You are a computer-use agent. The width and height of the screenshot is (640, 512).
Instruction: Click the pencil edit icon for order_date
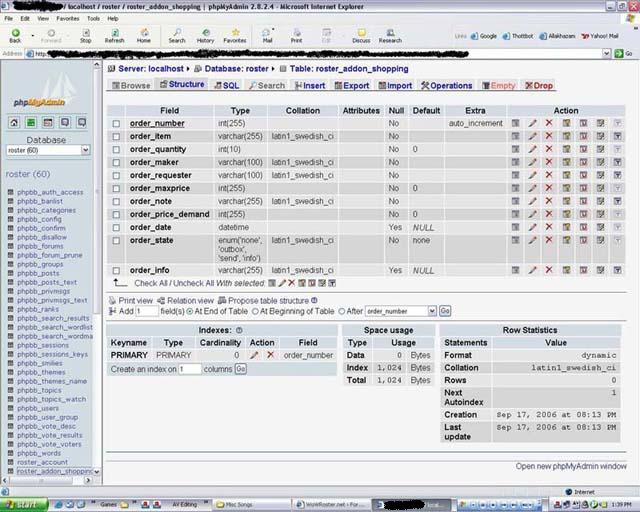click(533, 227)
